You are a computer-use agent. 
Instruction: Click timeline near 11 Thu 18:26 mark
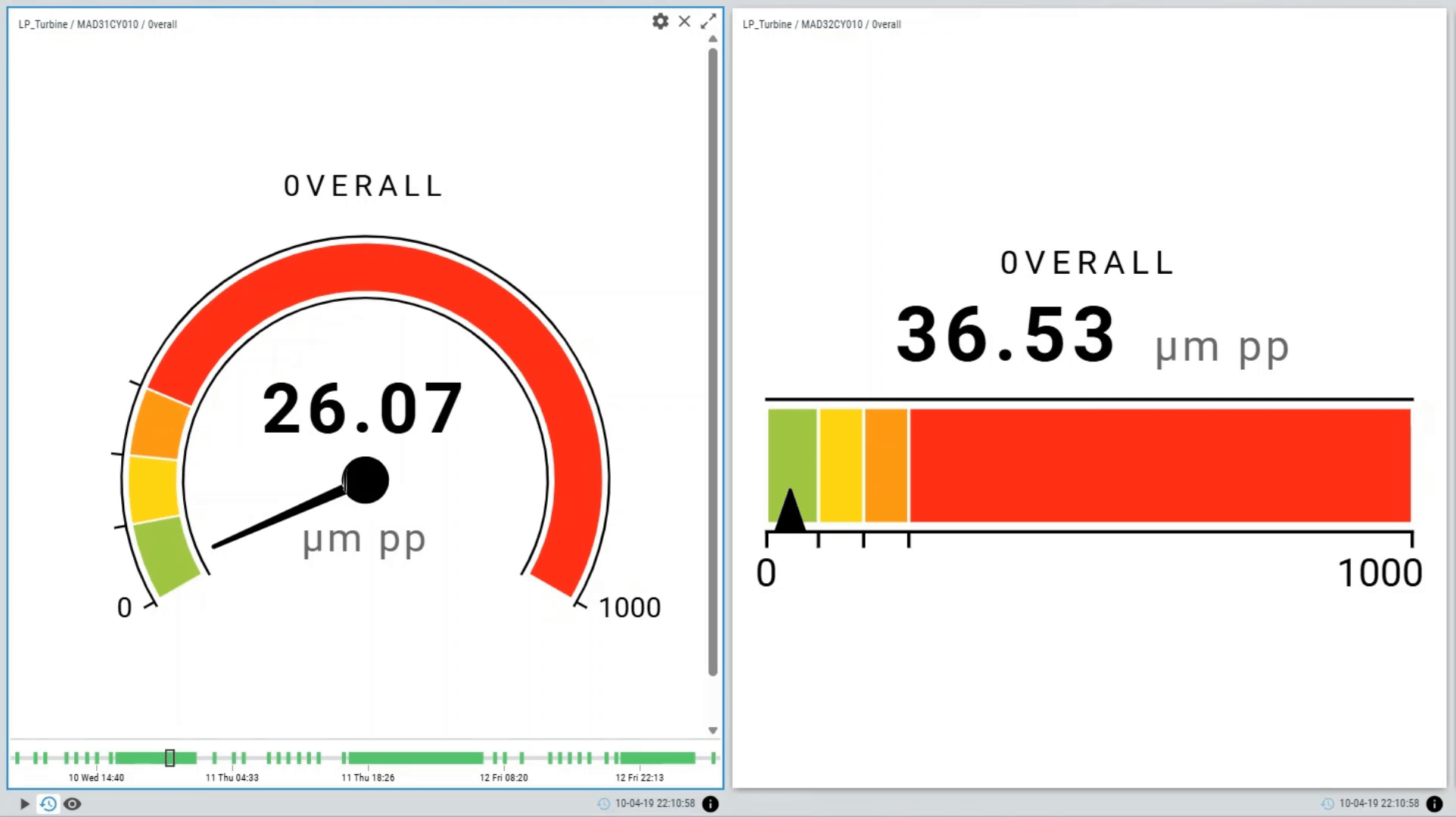[x=368, y=758]
